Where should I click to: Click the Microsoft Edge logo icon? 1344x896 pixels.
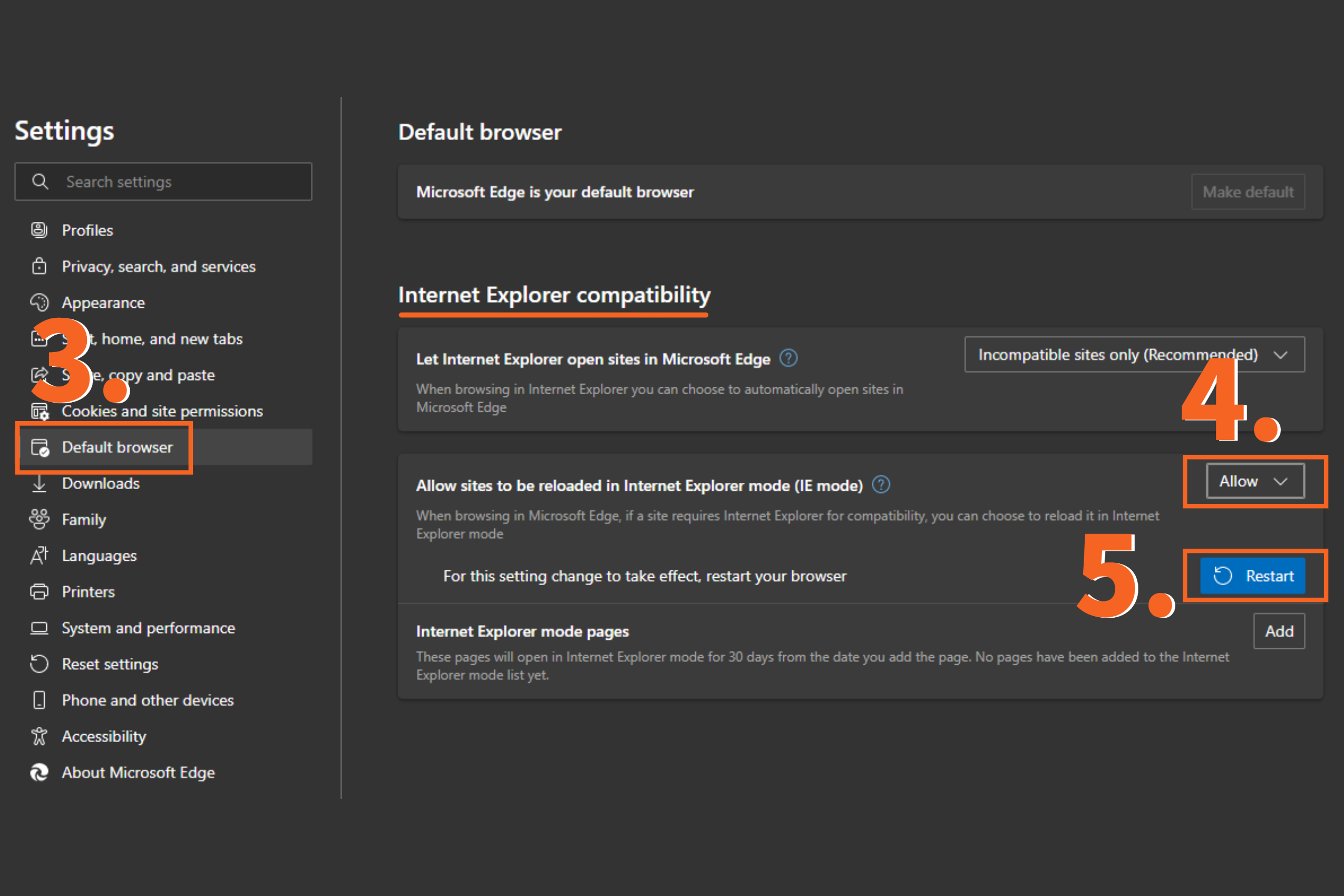tap(39, 772)
